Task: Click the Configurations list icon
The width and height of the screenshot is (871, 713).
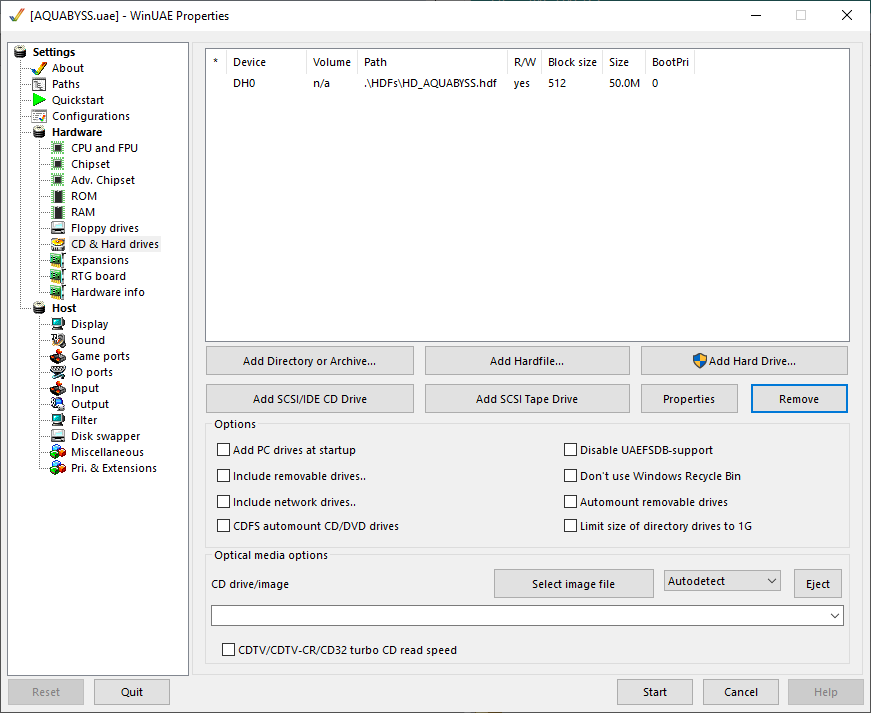Action: point(39,116)
